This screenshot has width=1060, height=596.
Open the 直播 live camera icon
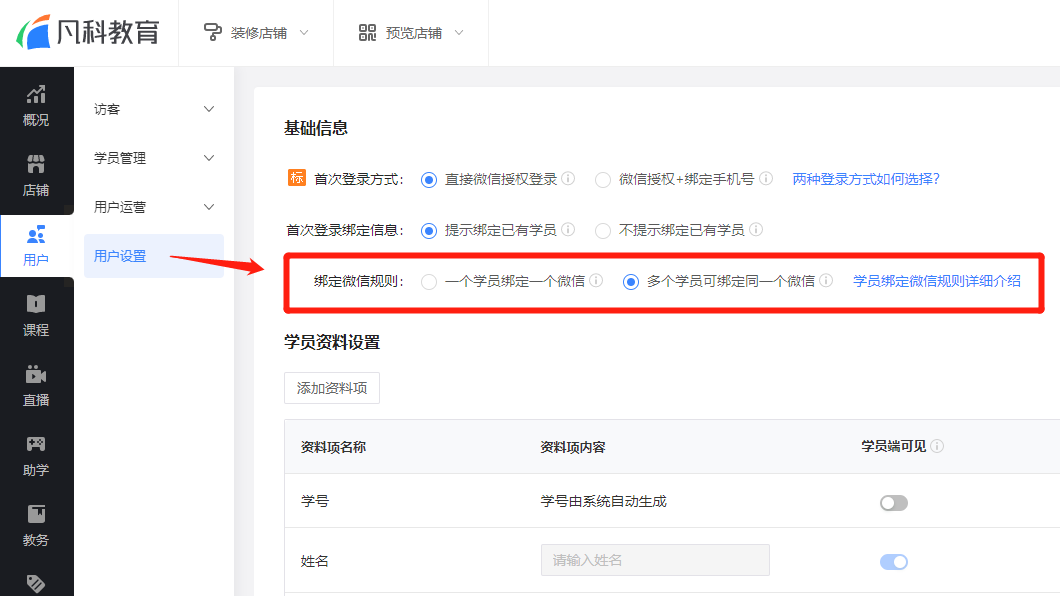tap(36, 374)
